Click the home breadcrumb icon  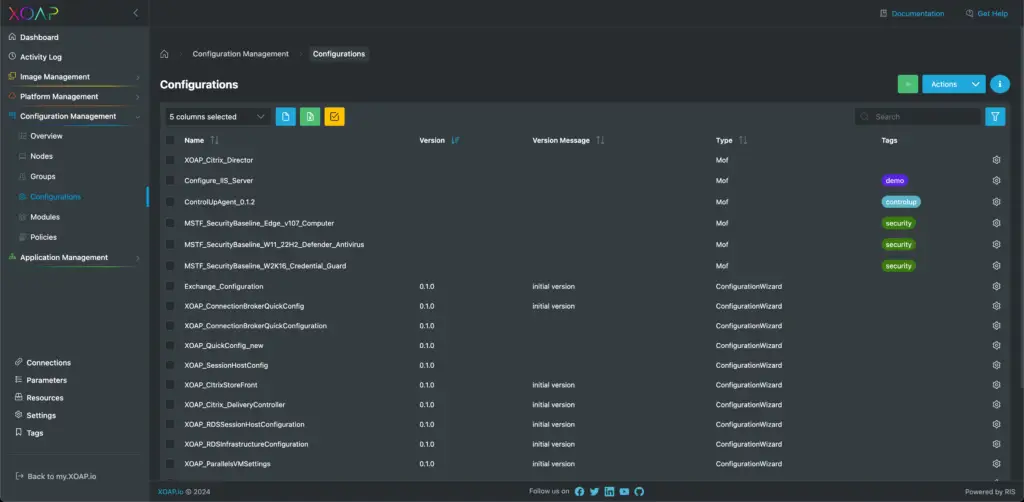point(165,54)
